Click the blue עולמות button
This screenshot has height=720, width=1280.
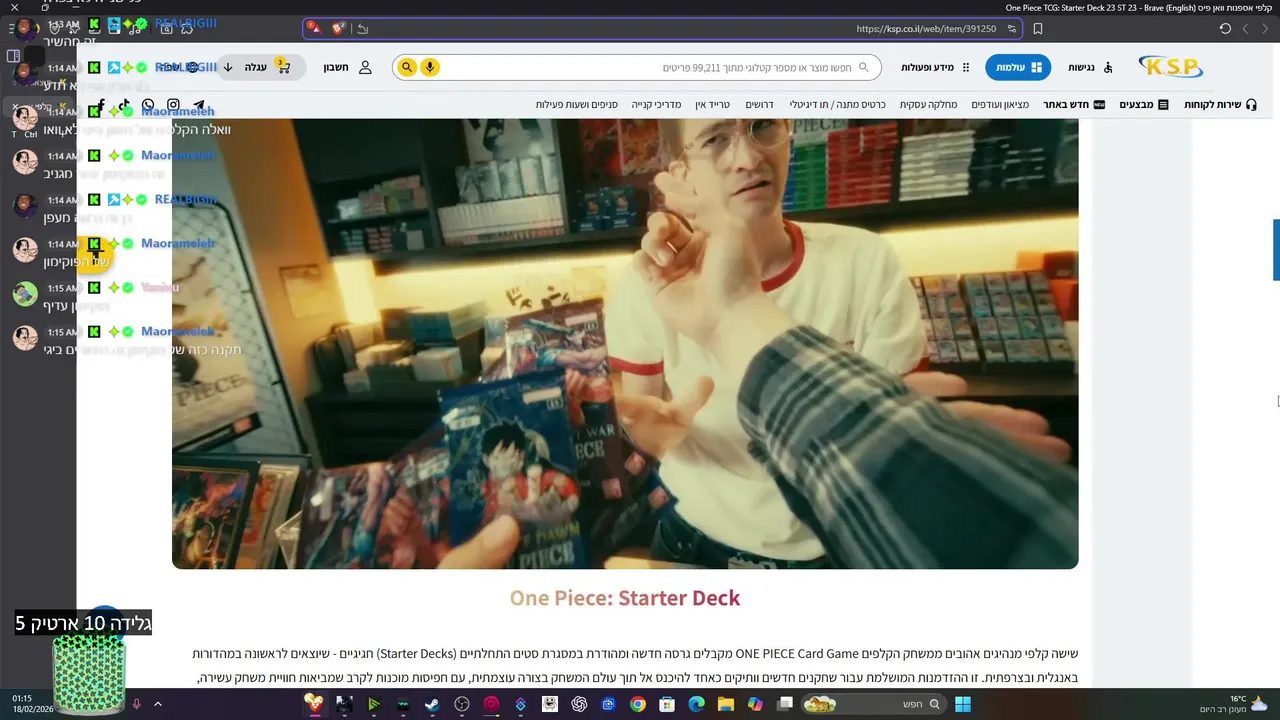[1018, 67]
